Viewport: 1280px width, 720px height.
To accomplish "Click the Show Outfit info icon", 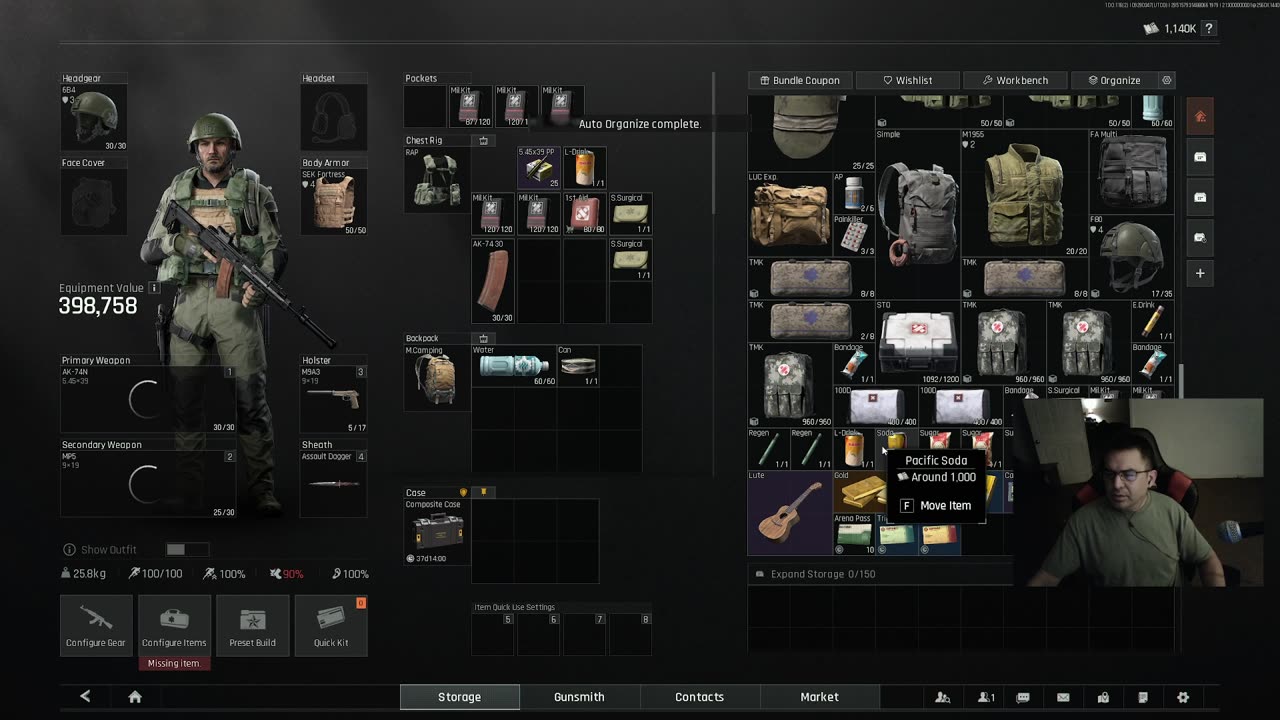I will [x=69, y=549].
